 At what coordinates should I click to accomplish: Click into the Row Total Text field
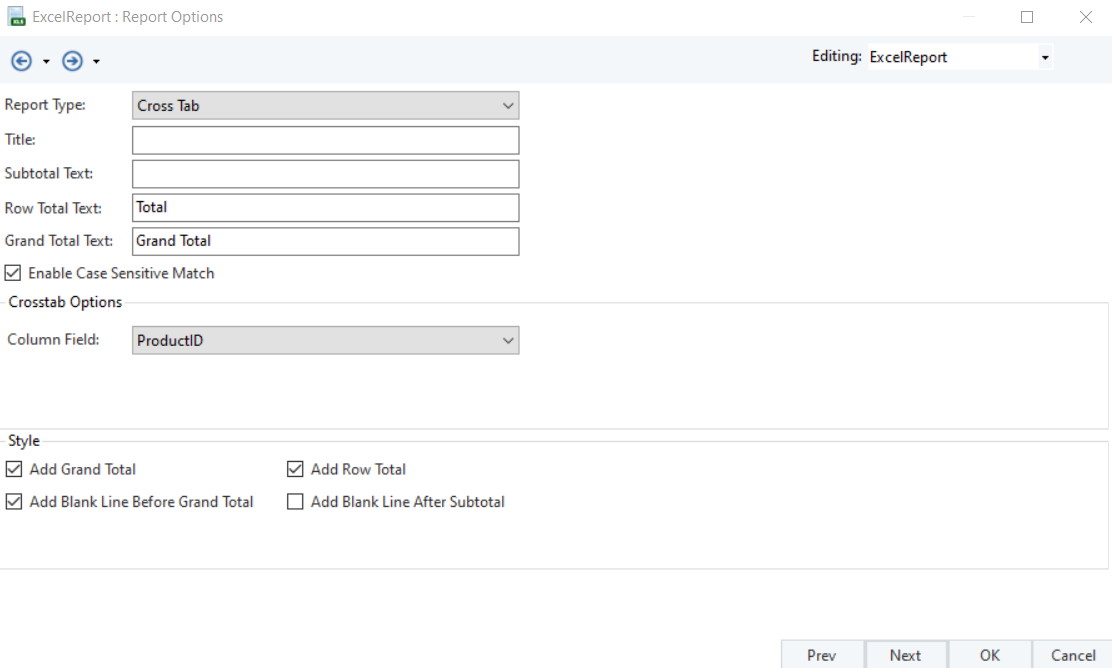click(325, 208)
